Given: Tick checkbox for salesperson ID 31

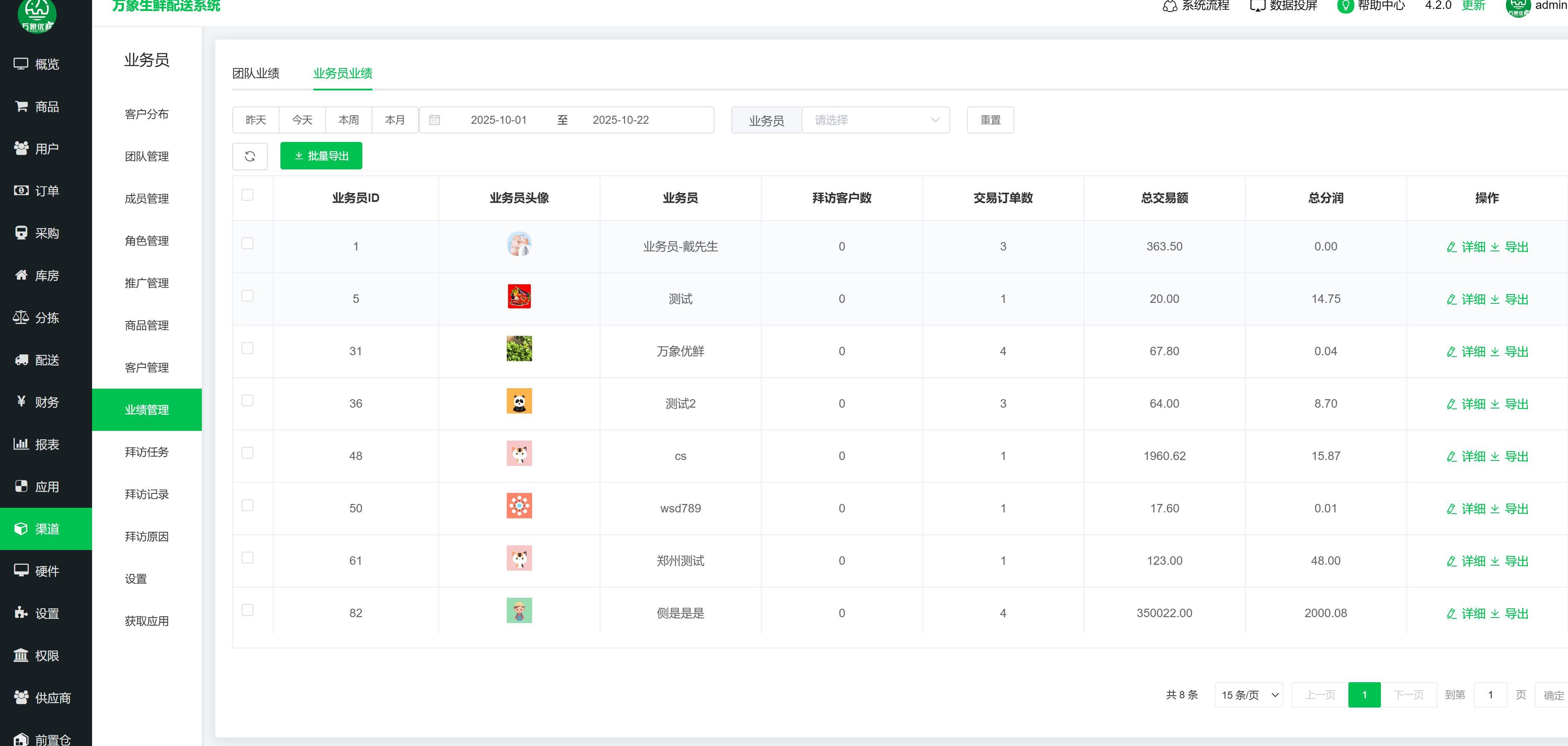Looking at the screenshot, I should [247, 348].
